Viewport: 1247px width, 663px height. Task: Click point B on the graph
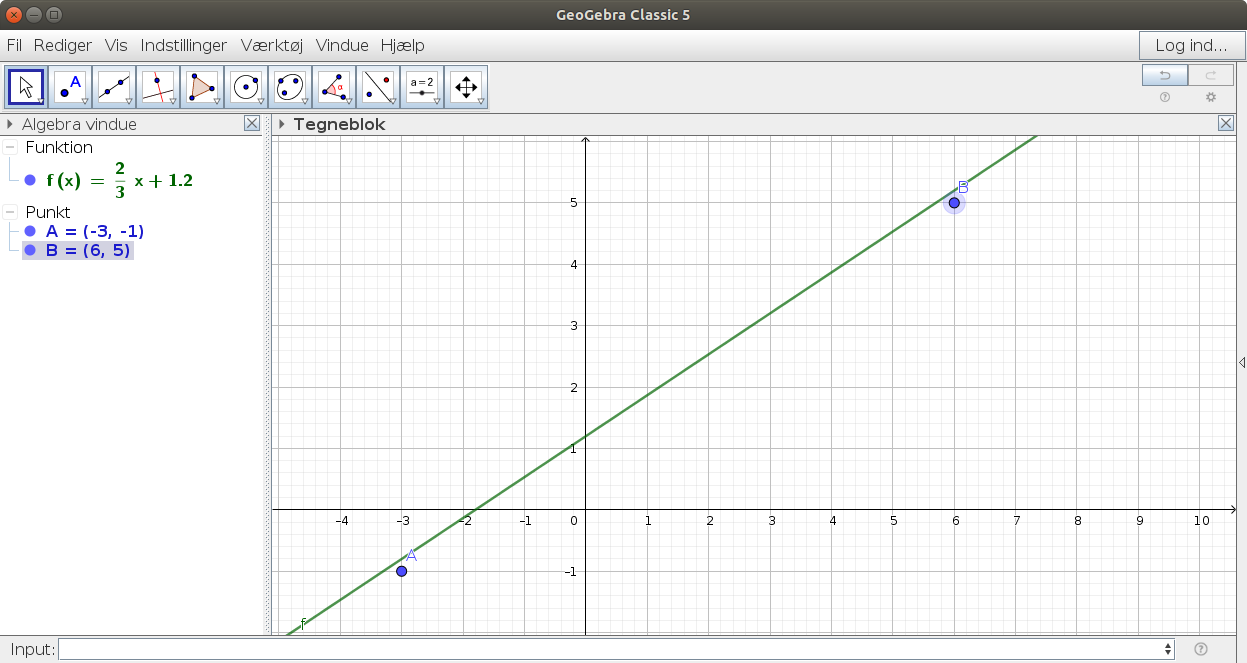pos(954,203)
